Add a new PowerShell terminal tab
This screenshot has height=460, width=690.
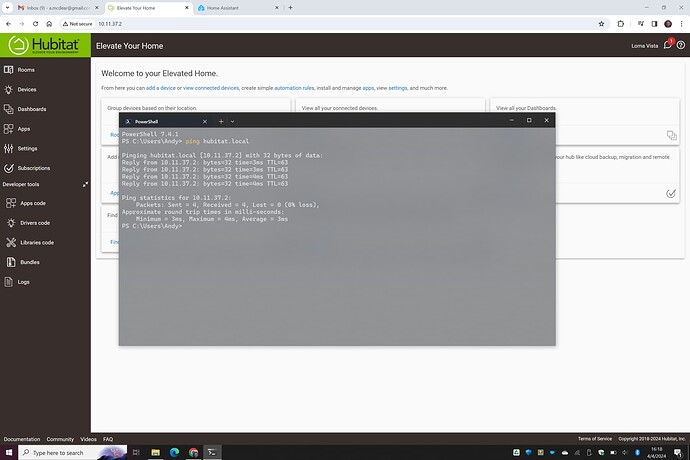(221, 121)
